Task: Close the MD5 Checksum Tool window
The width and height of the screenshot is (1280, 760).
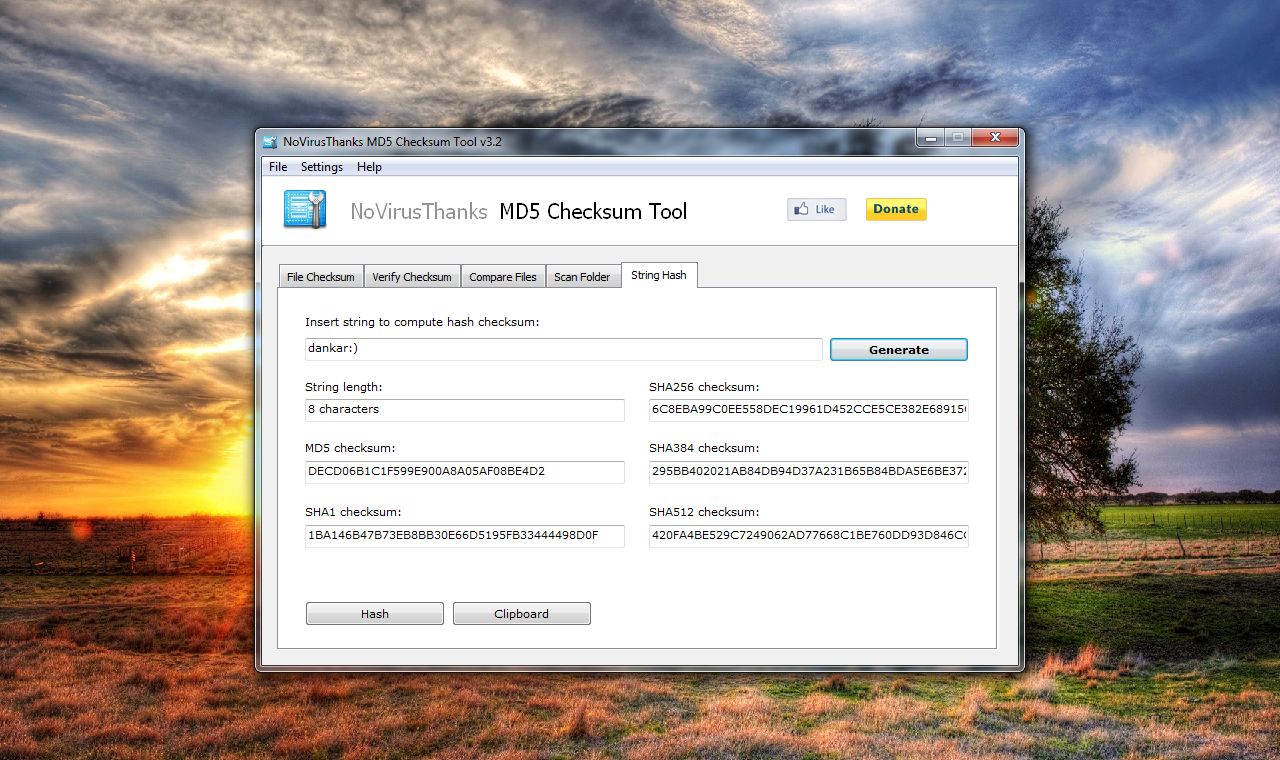Action: 995,138
